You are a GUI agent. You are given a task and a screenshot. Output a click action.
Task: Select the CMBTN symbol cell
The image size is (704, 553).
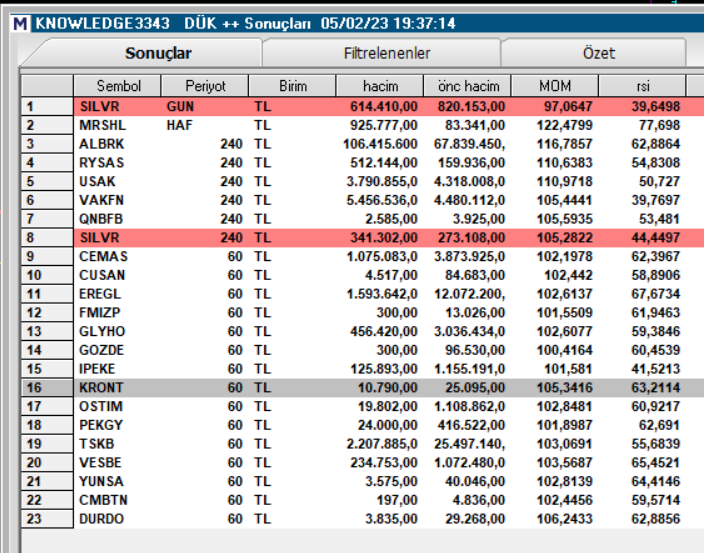[x=103, y=500]
